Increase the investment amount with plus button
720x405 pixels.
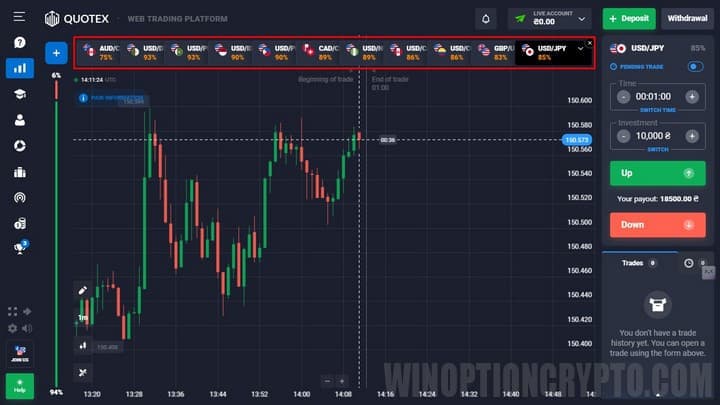(x=691, y=135)
